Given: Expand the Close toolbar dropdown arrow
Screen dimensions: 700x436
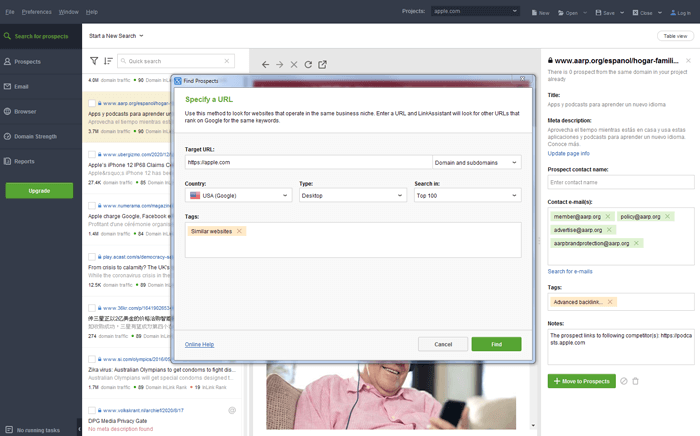Looking at the screenshot, I should pyautogui.click(x=660, y=12).
